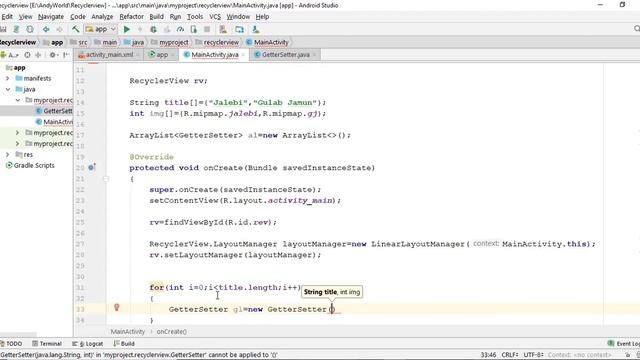The height and width of the screenshot is (360, 640).
Task: Open the Help menu
Action: pos(262,17)
